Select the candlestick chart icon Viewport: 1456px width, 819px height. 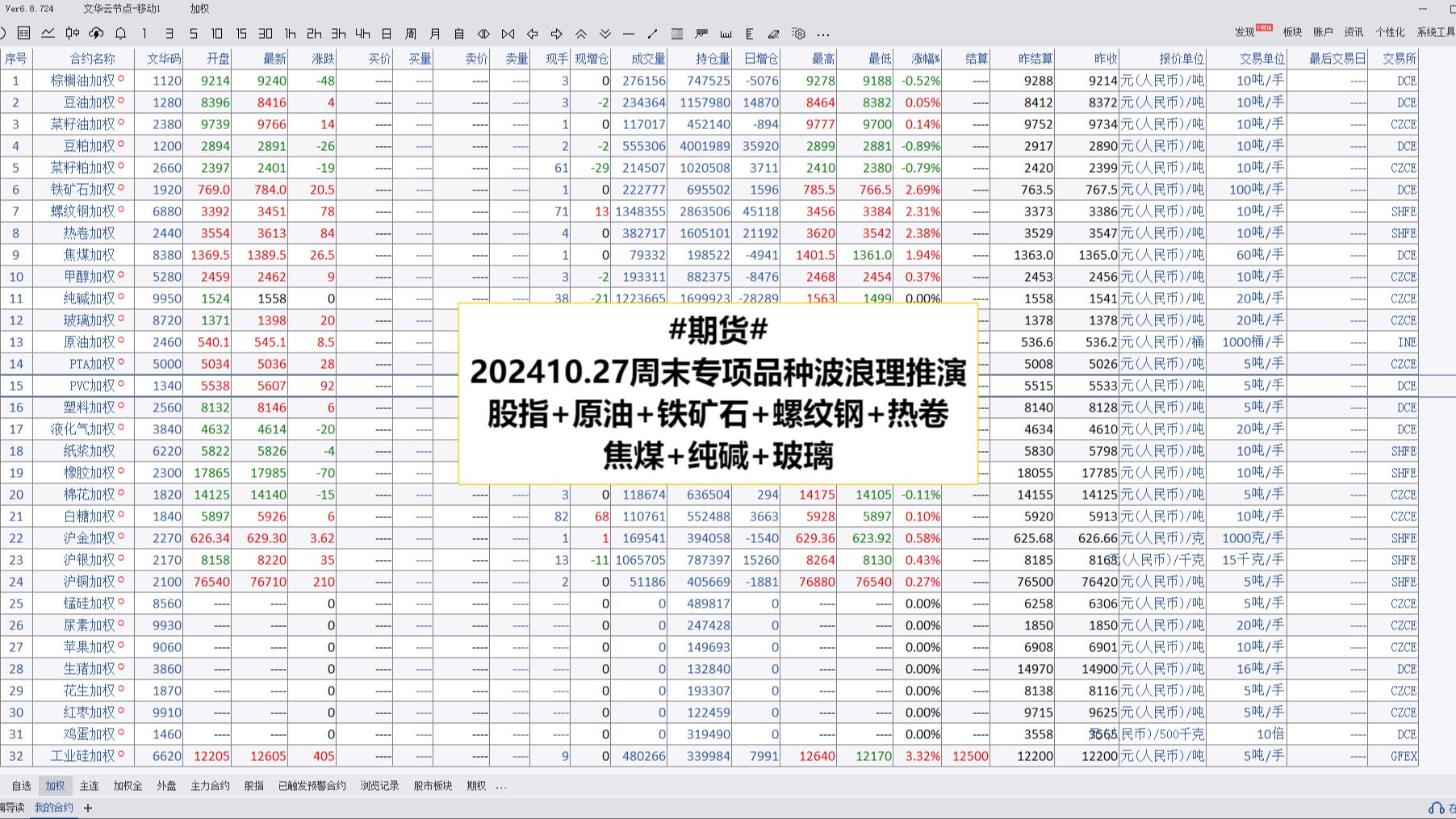pyautogui.click(x=73, y=33)
